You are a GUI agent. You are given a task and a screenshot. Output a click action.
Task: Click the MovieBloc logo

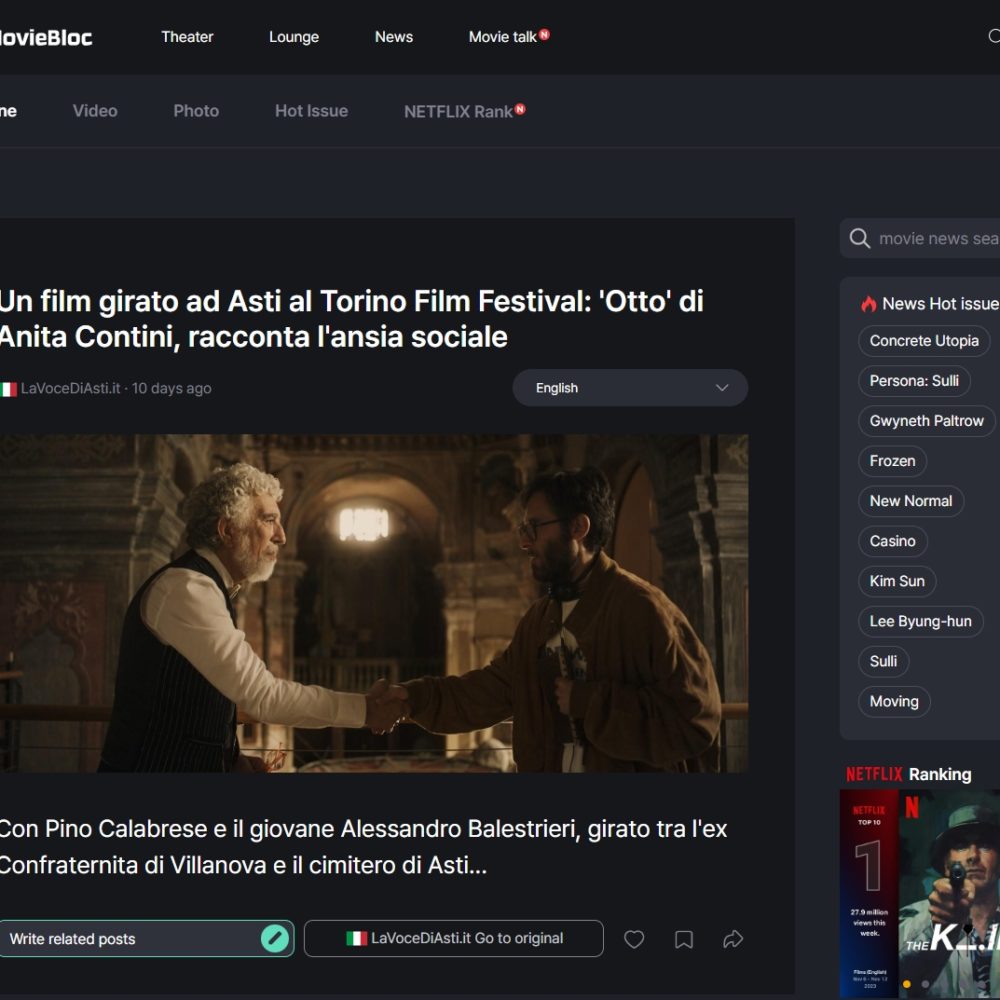coord(45,36)
